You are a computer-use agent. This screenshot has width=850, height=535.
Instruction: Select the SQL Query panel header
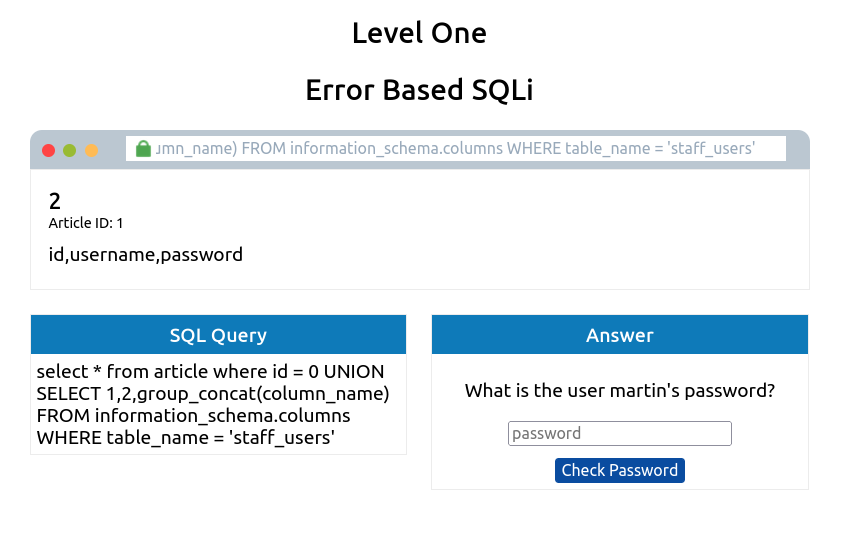[x=218, y=335]
